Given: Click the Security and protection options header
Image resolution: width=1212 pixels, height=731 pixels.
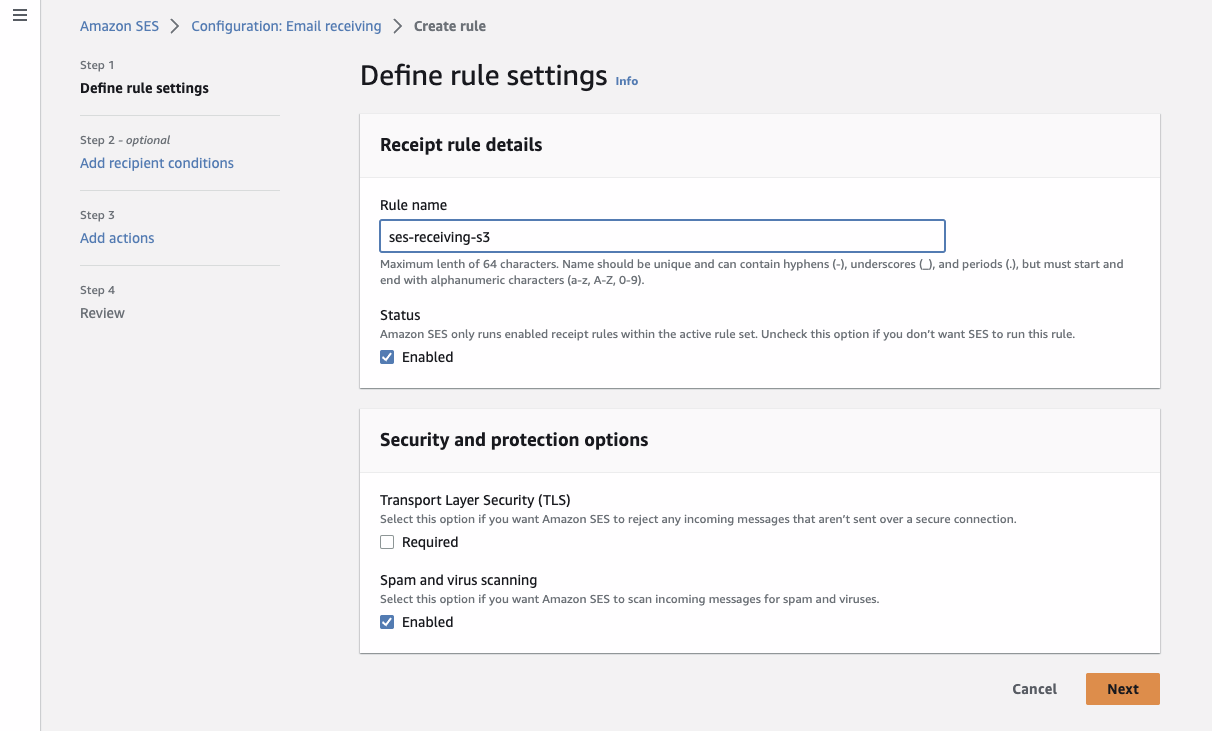Looking at the screenshot, I should click(514, 439).
